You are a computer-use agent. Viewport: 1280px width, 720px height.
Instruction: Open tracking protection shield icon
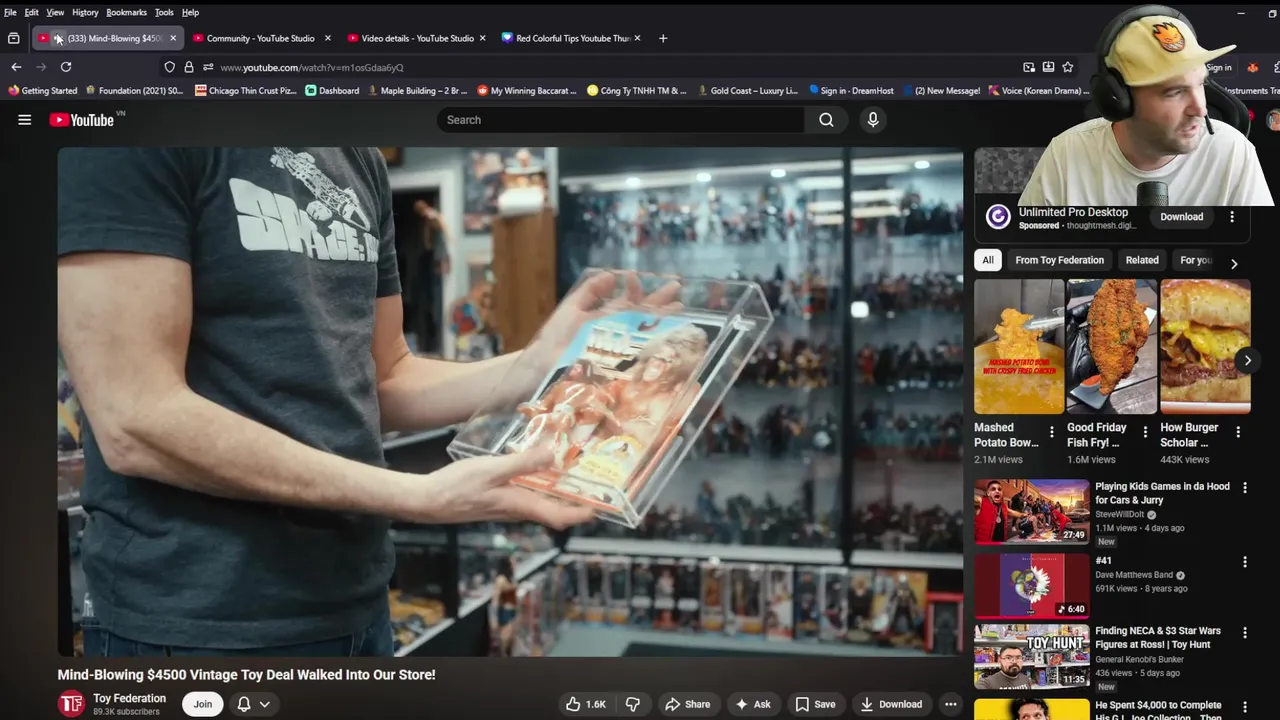click(169, 67)
